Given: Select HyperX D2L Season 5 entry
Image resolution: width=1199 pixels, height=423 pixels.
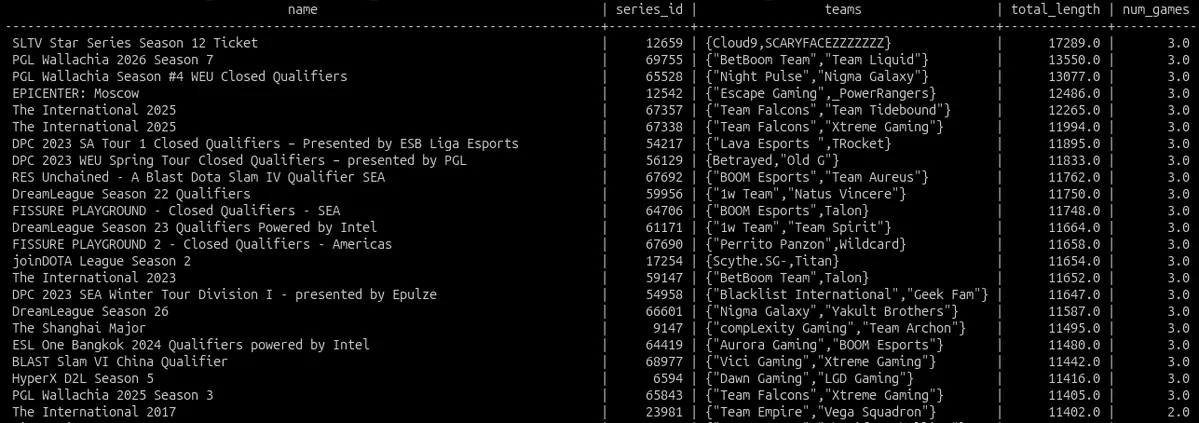Looking at the screenshot, I should (83, 378).
